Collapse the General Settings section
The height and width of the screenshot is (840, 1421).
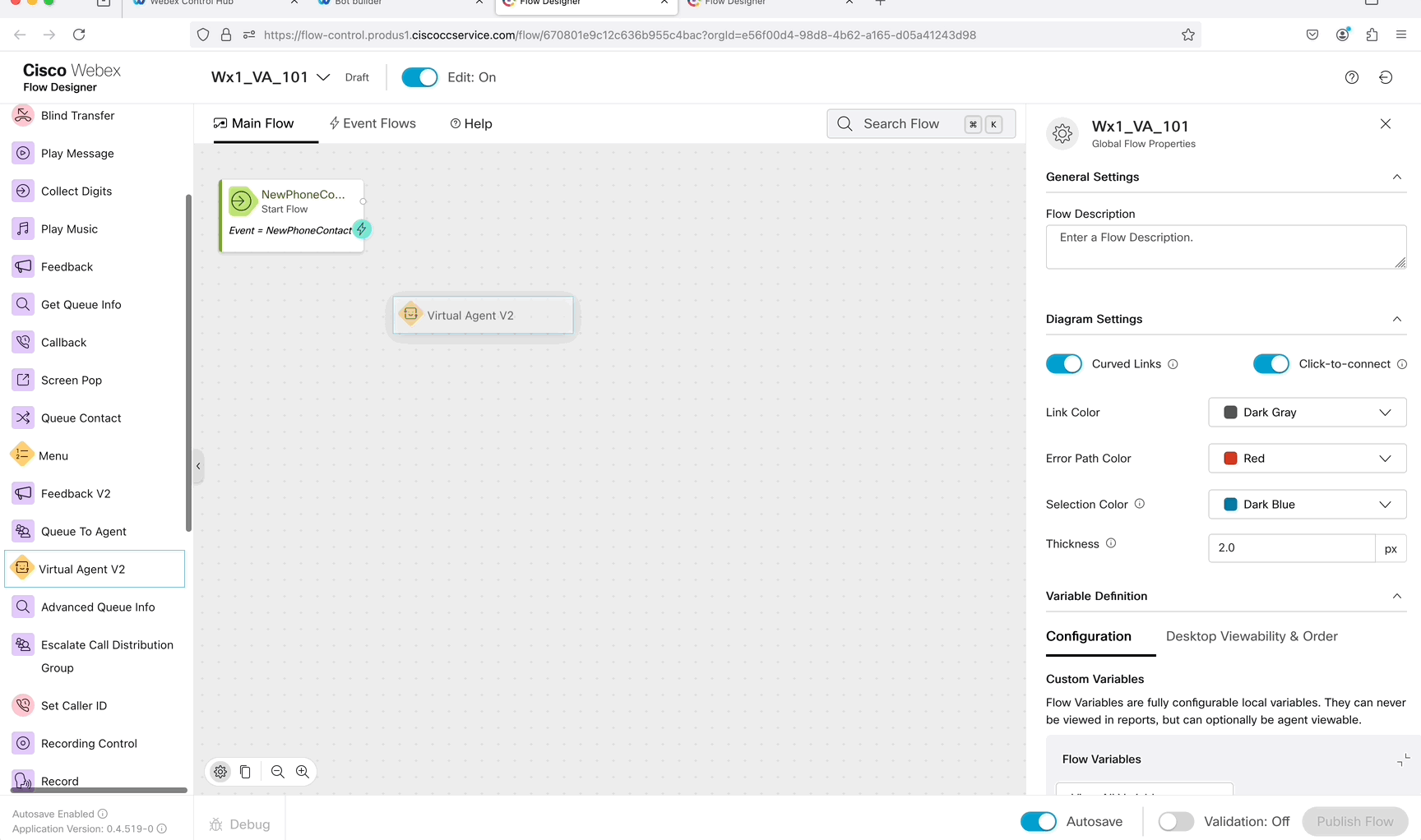click(x=1396, y=177)
